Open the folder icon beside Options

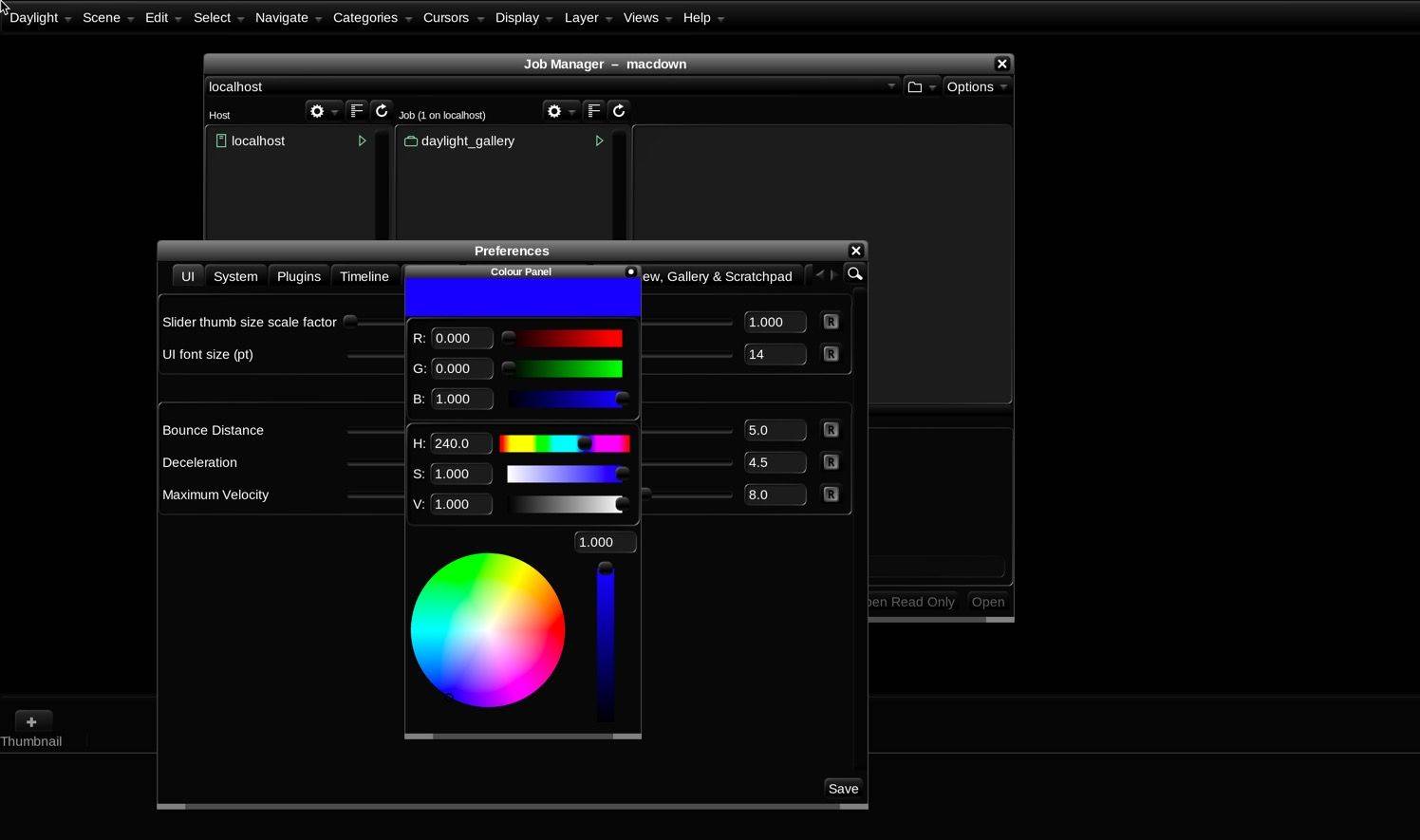pos(914,86)
